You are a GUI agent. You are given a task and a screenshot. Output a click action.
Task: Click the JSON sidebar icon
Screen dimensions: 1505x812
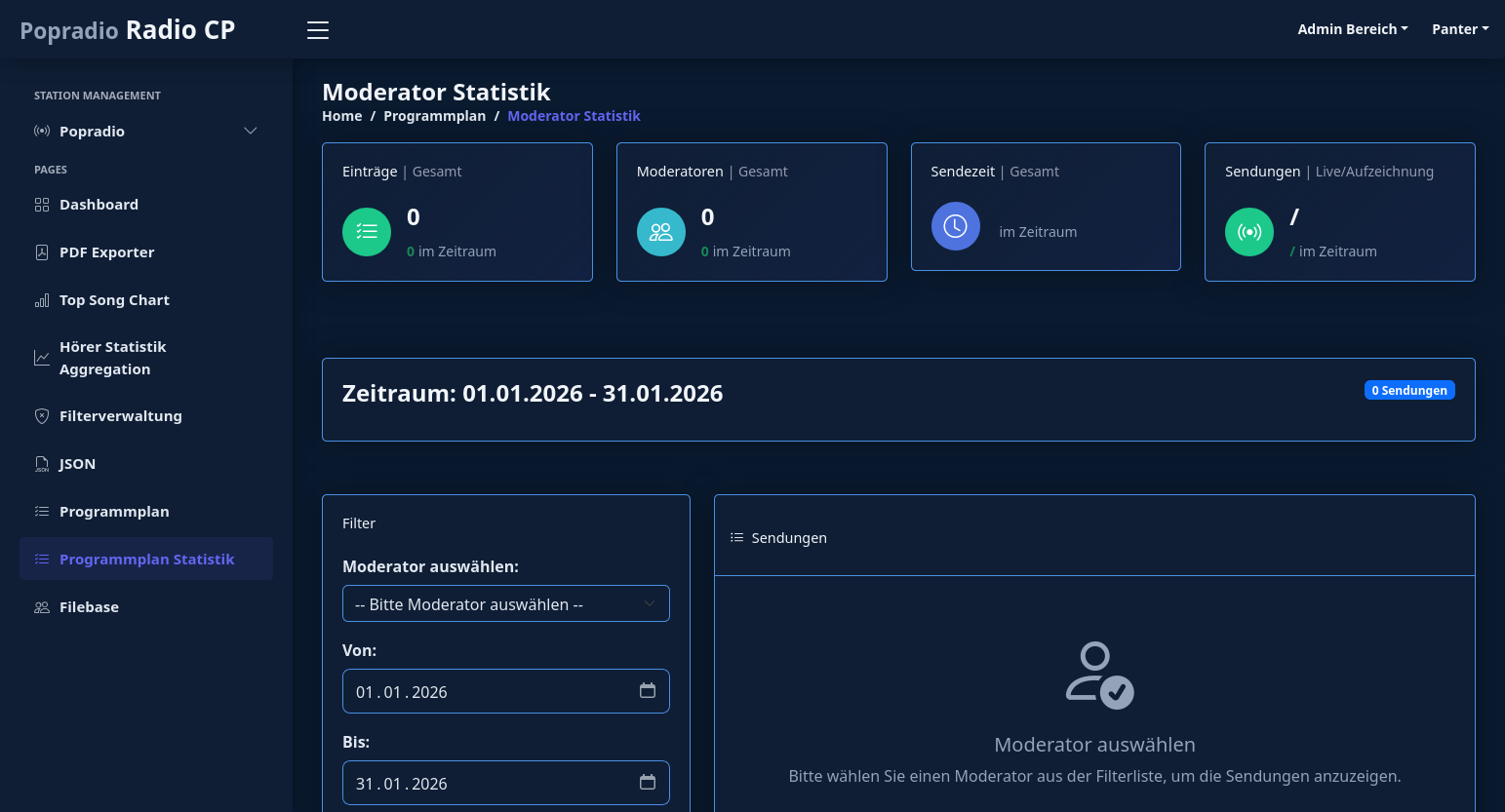tap(42, 463)
